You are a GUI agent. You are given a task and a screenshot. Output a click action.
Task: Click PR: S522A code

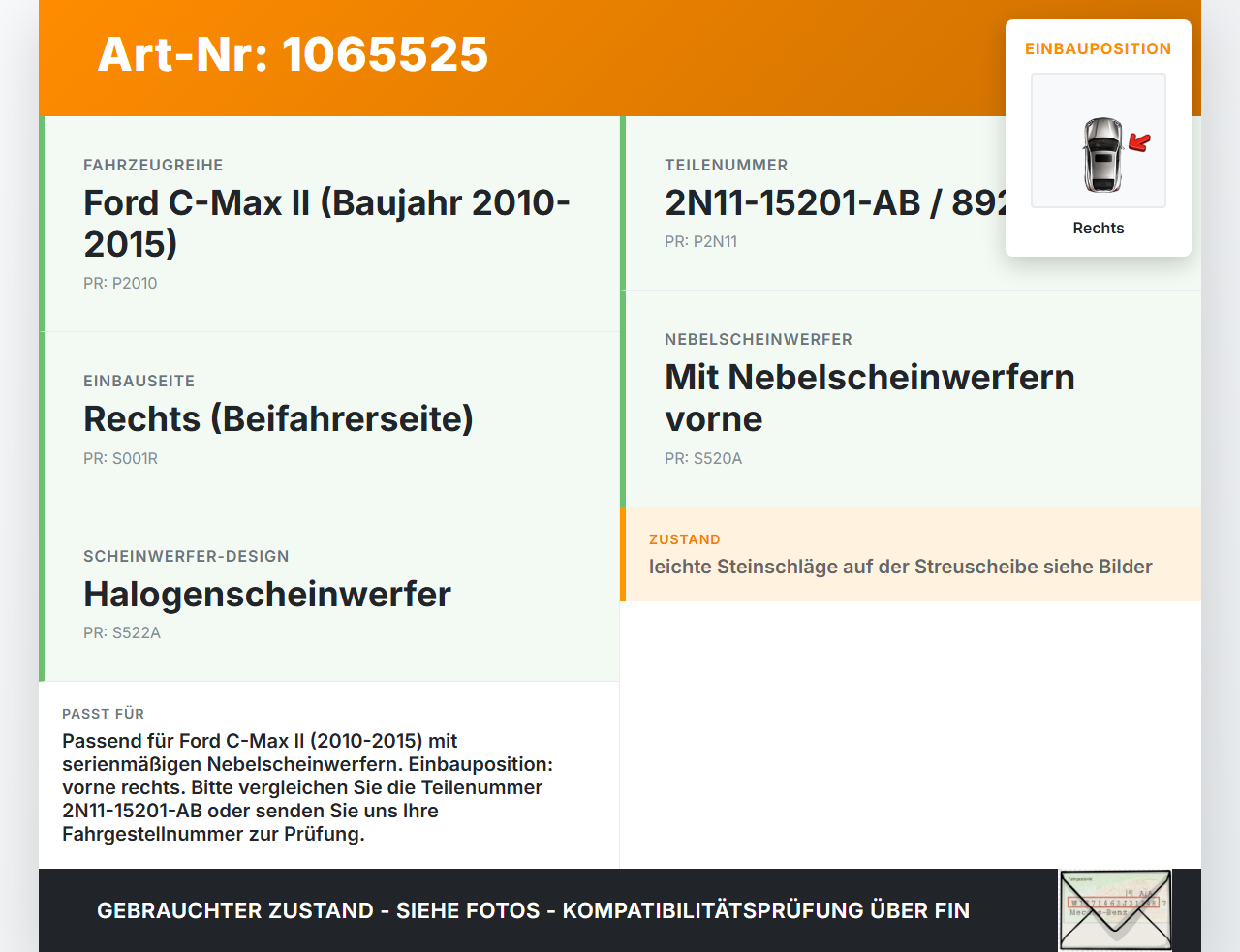click(x=122, y=632)
